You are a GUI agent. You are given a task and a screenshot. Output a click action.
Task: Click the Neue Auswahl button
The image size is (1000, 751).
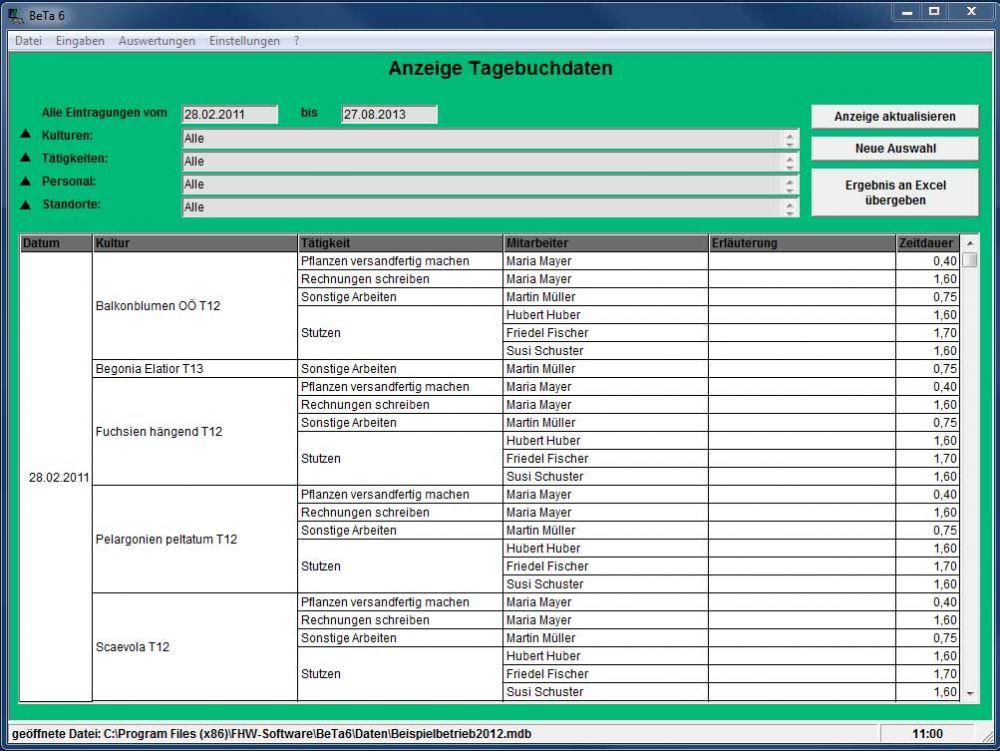pos(894,148)
